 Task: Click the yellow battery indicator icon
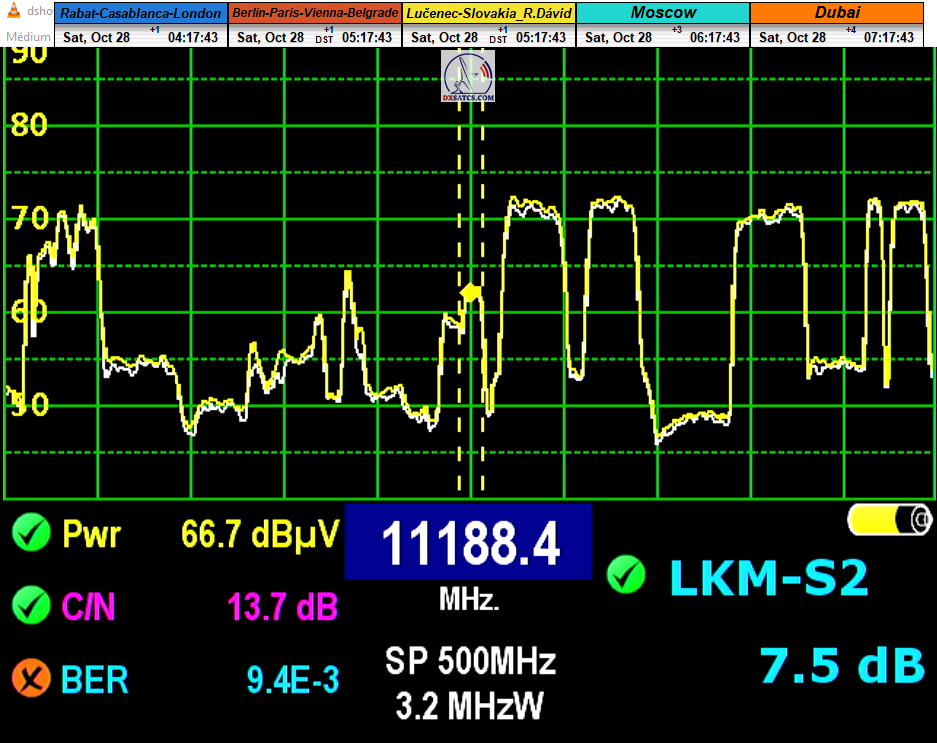pos(889,519)
